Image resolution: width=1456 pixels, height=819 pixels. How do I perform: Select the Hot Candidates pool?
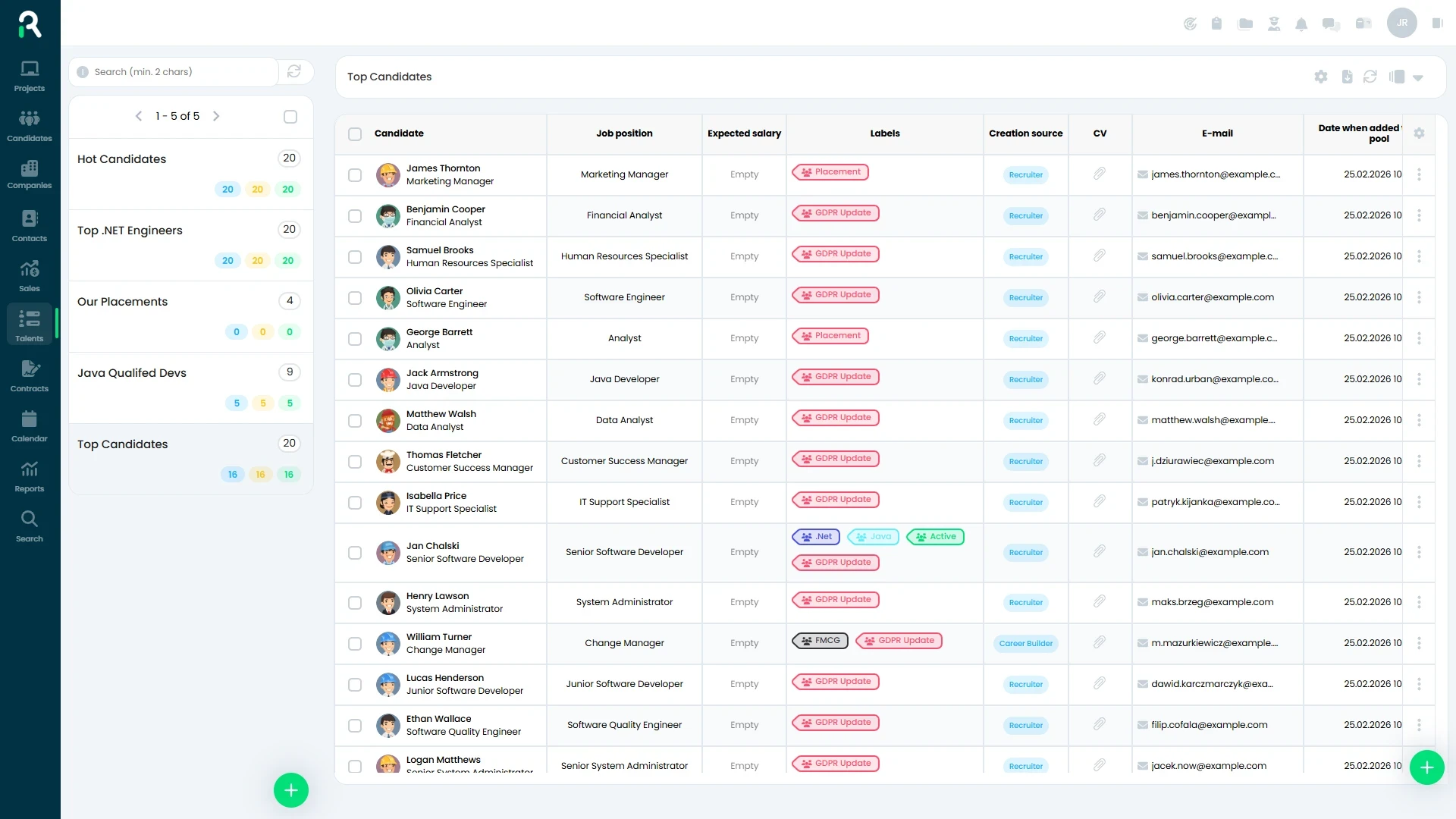point(122,159)
